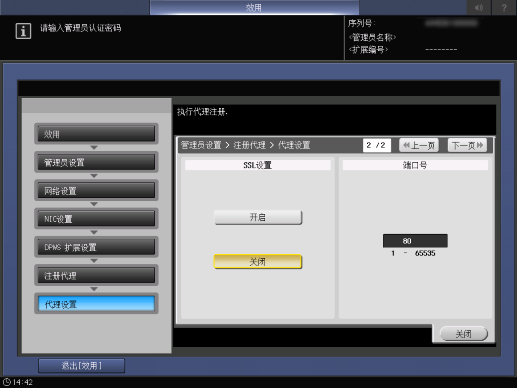The width and height of the screenshot is (517, 388).
Task: Click the clock icon in status bar
Action: coord(7,382)
